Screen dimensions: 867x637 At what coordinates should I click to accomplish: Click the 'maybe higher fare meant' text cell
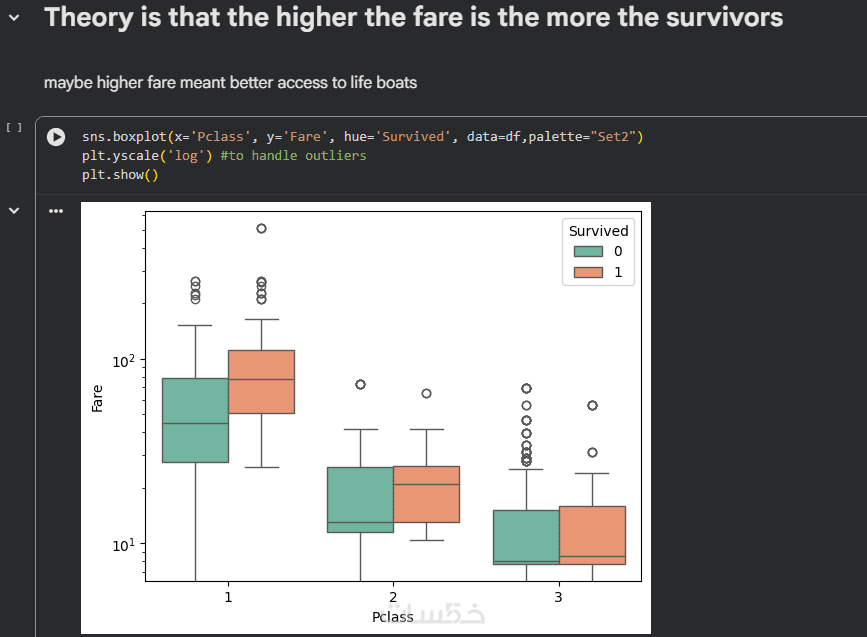coord(230,82)
